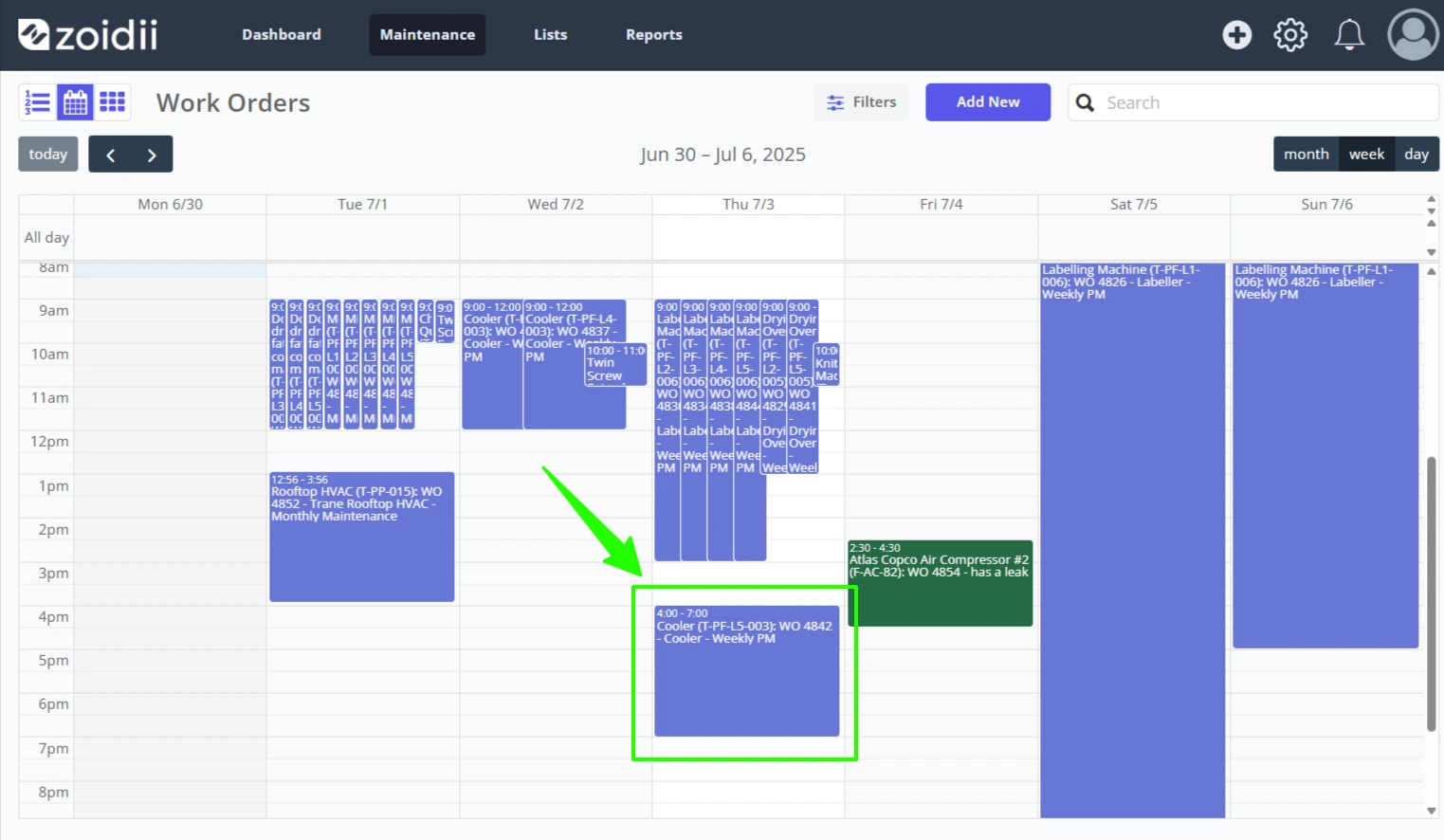Click the Tue 7/1 column header

point(363,204)
